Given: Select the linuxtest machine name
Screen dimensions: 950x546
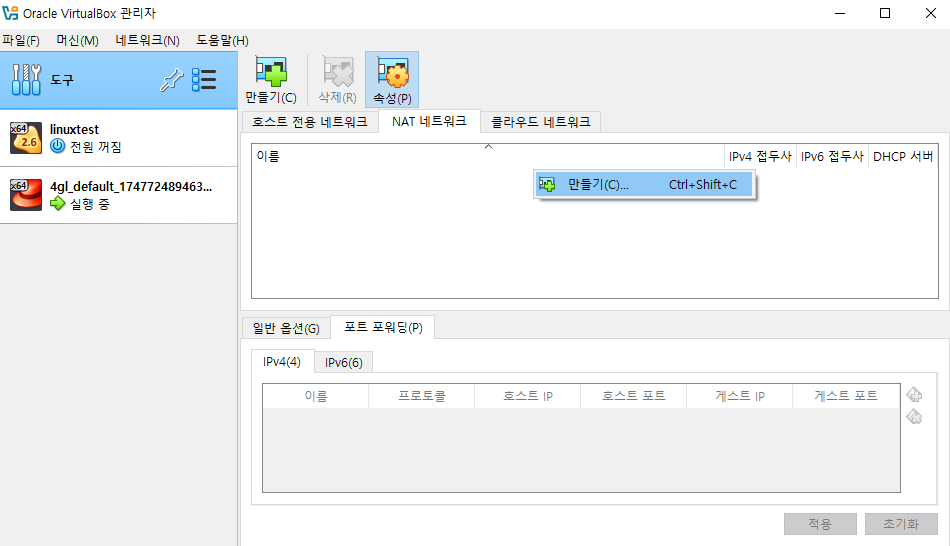Looking at the screenshot, I should point(74,129).
